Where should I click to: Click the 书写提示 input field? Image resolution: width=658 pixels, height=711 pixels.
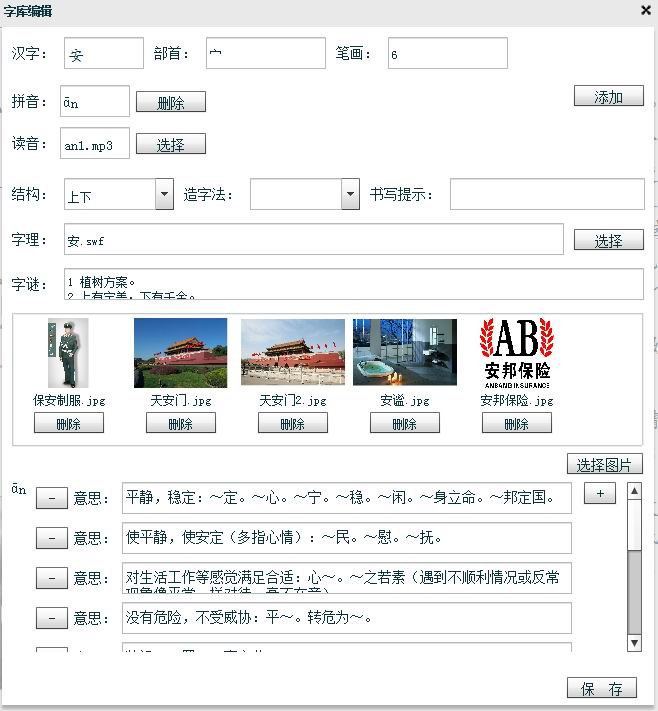546,194
